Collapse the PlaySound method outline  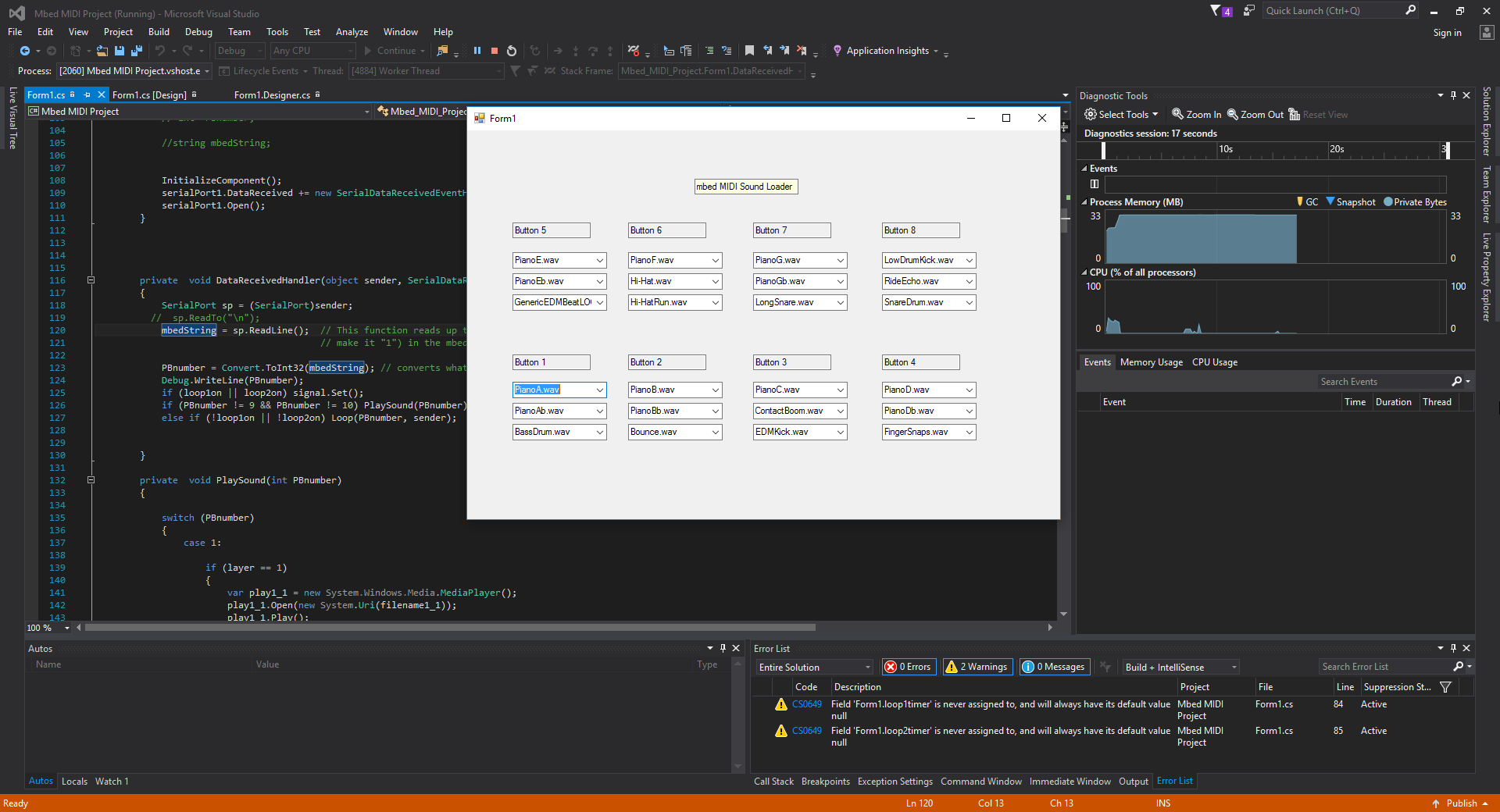point(91,480)
